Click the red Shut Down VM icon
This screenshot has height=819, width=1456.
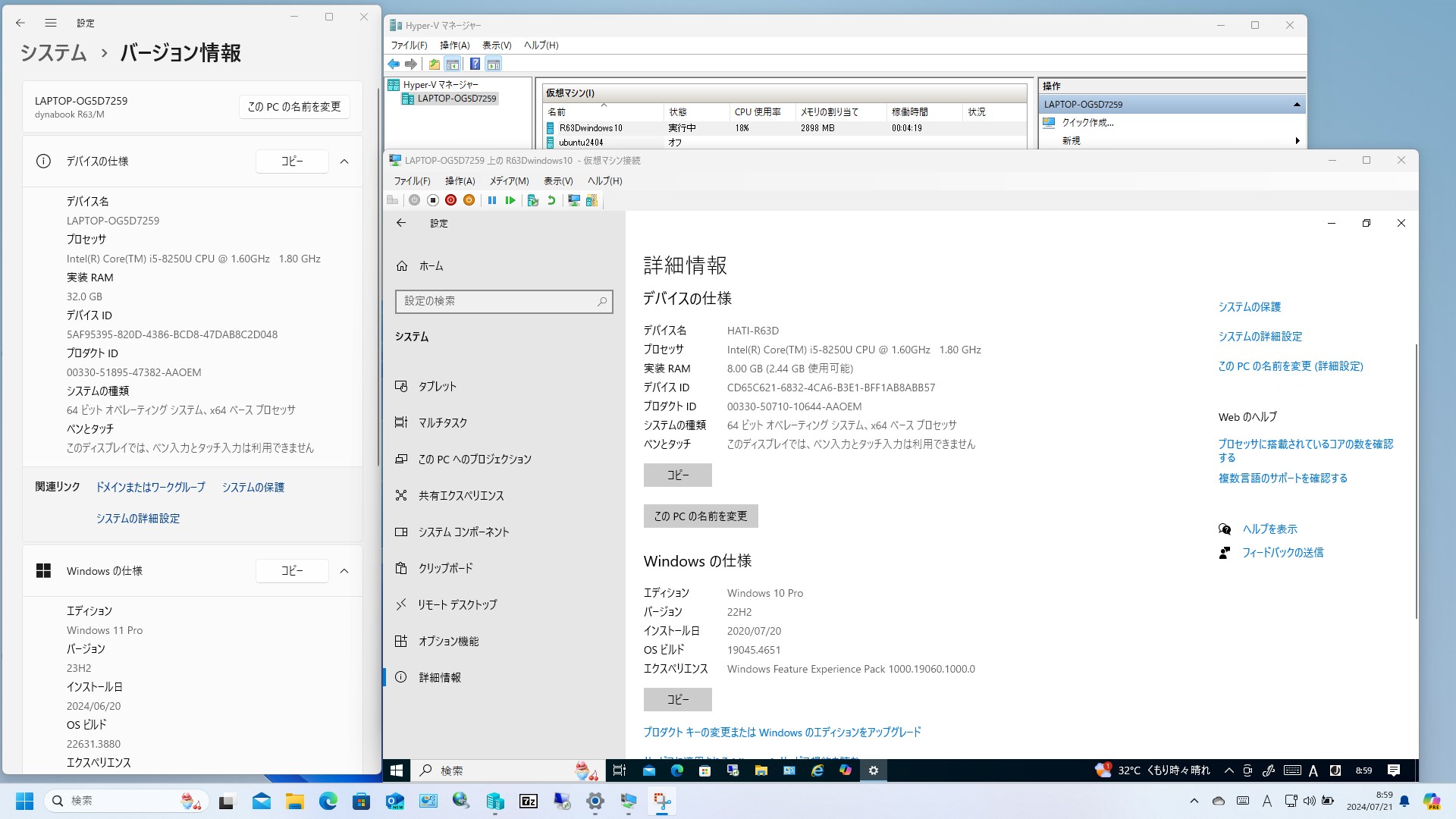450,200
